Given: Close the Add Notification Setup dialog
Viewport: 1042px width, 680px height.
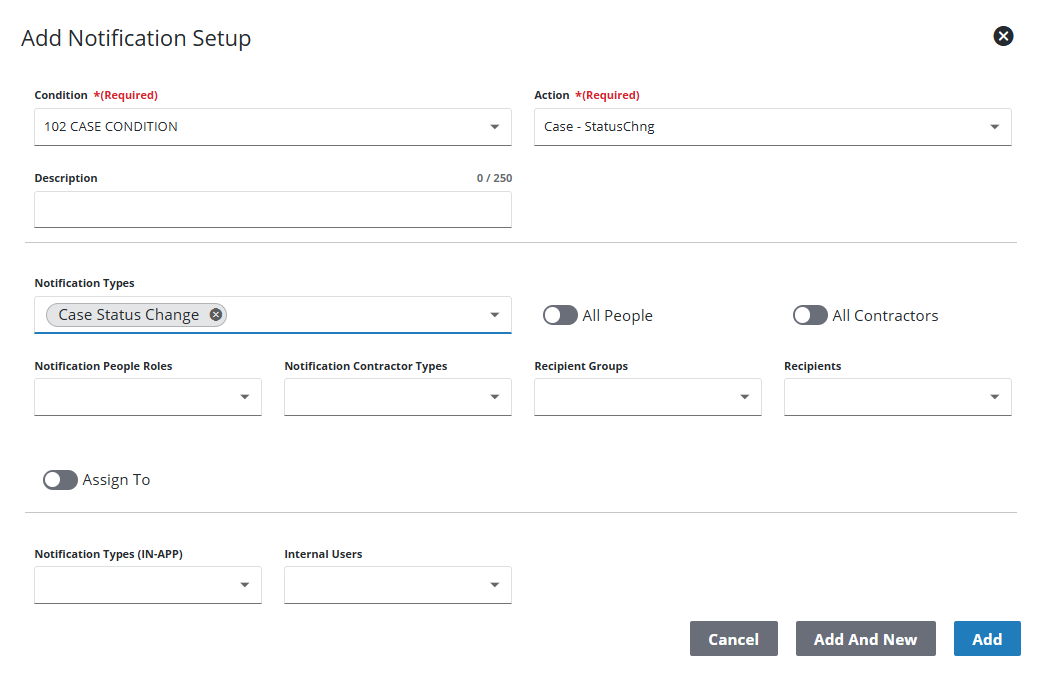Looking at the screenshot, I should [x=1003, y=37].
